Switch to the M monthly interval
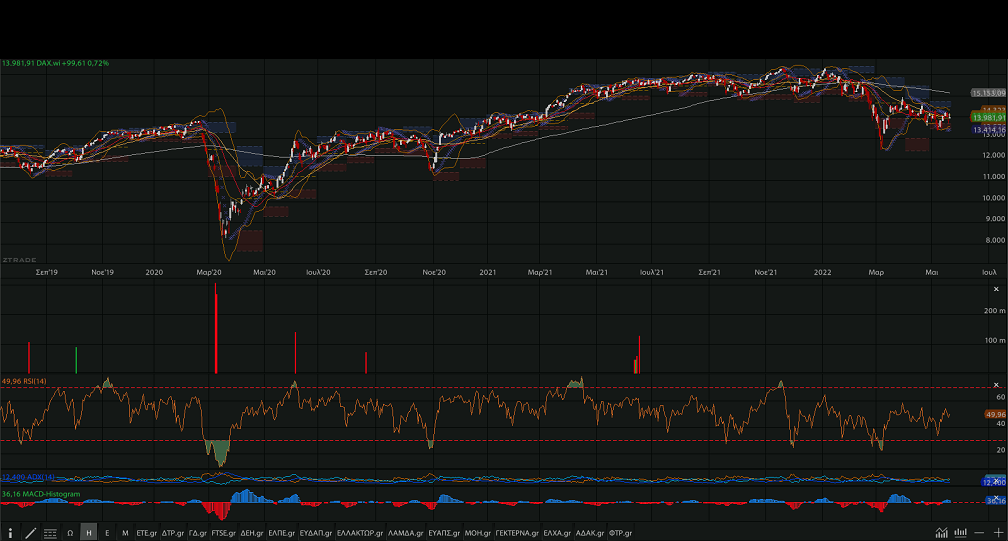 click(x=125, y=533)
